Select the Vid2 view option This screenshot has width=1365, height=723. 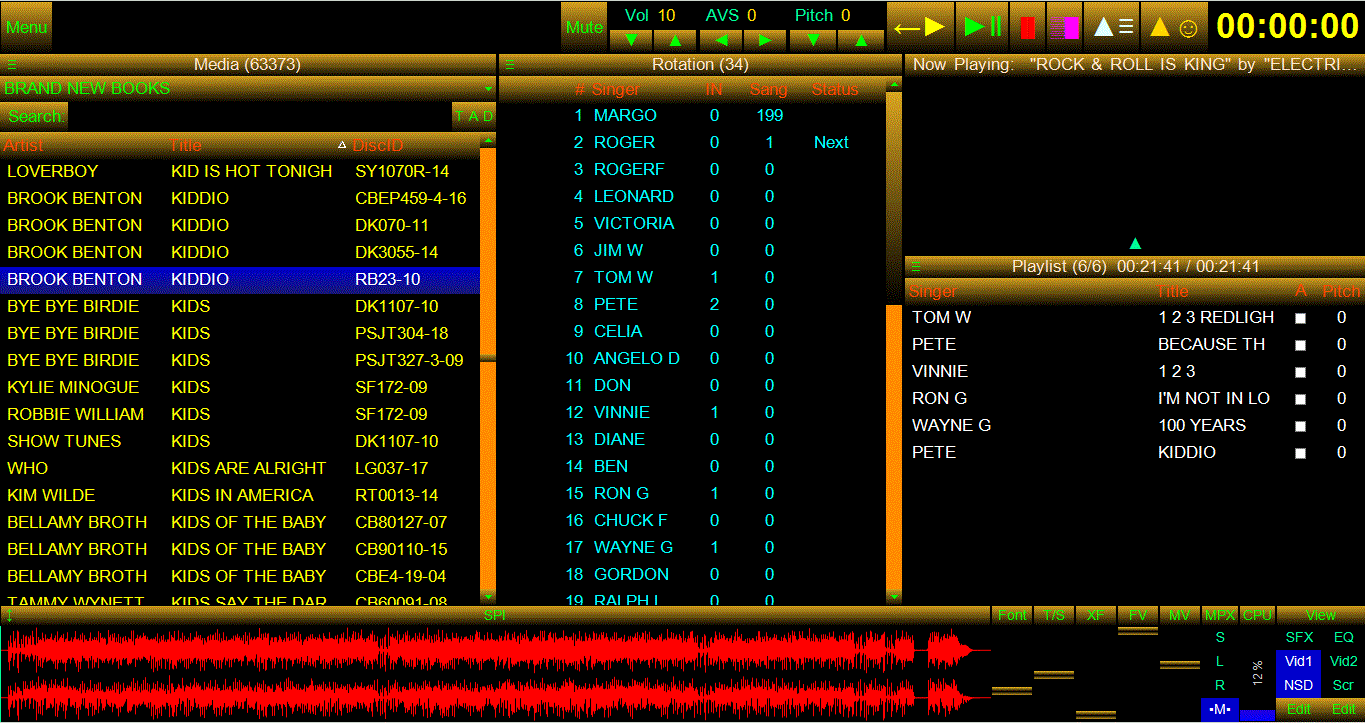click(1343, 661)
